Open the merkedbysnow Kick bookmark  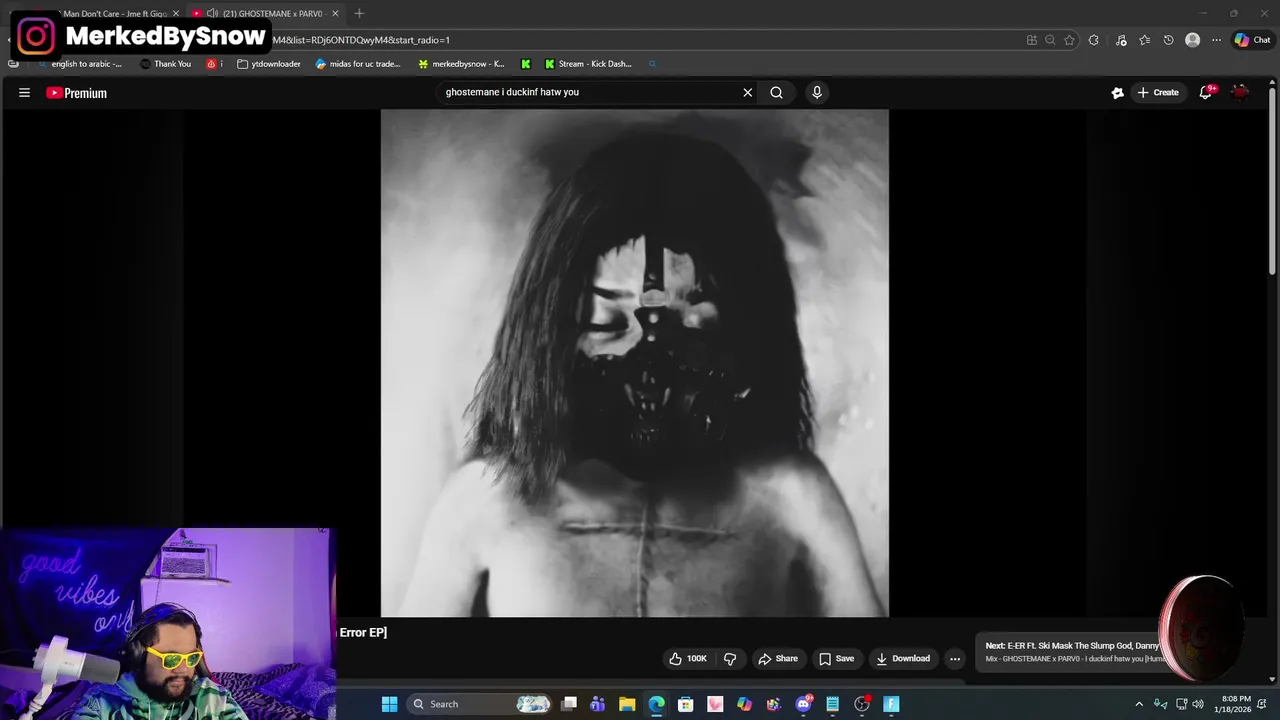click(461, 64)
